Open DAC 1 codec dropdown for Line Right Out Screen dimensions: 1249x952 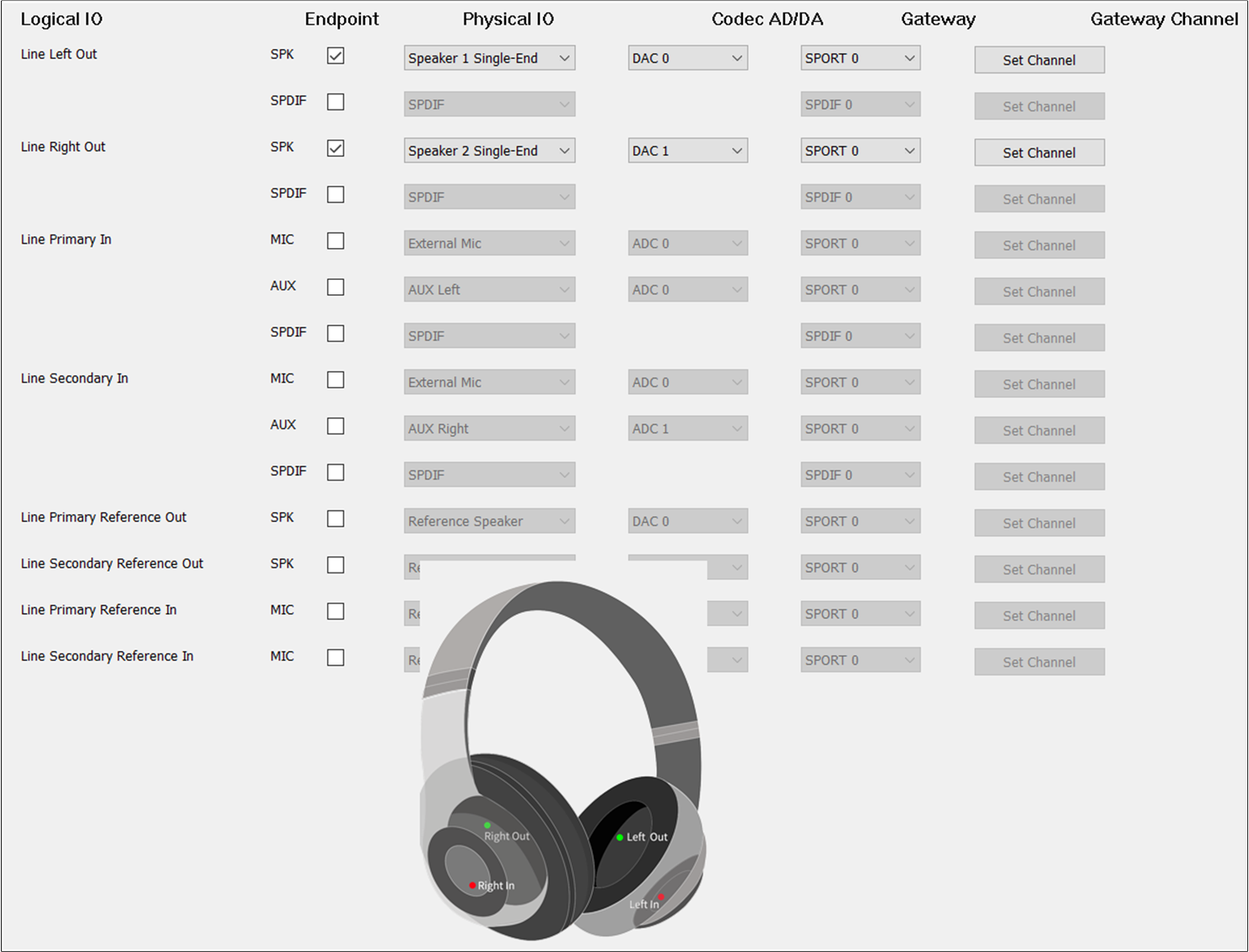coord(688,151)
